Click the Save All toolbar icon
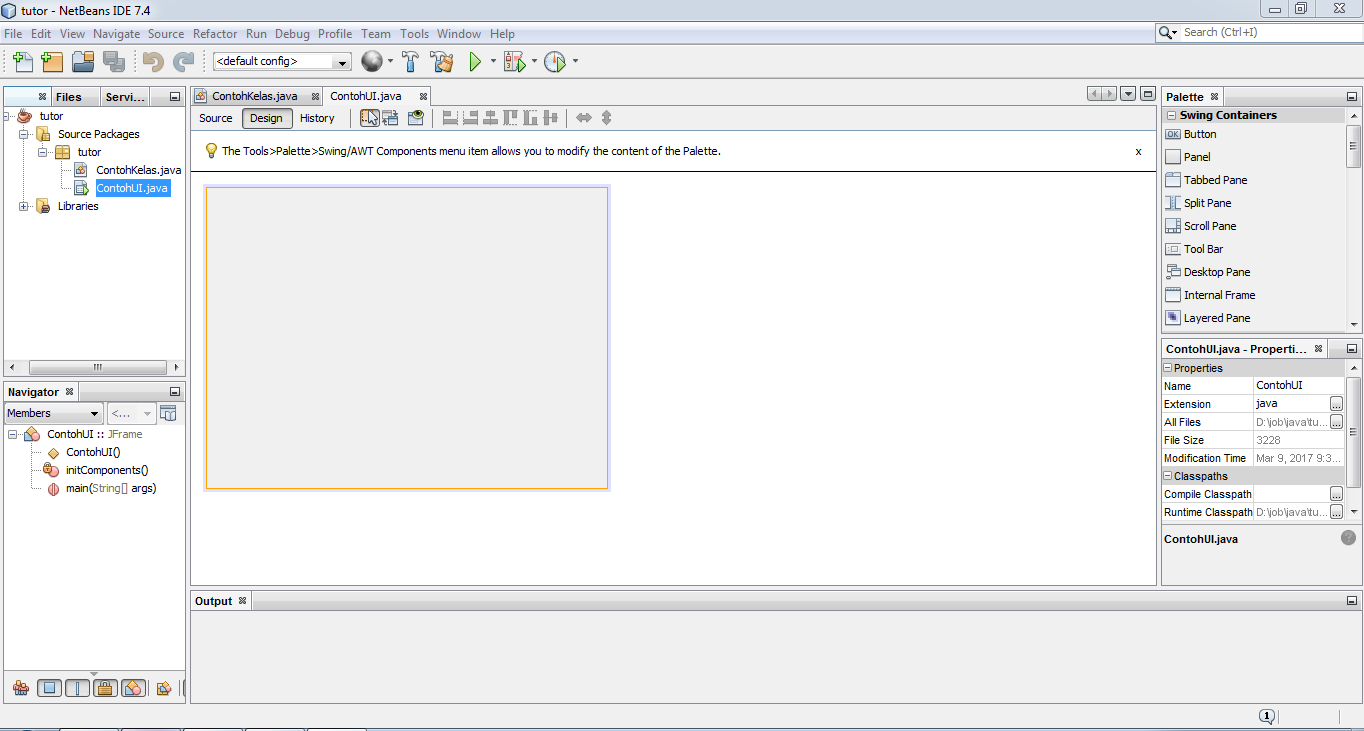This screenshot has height=731, width=1364. [114, 61]
